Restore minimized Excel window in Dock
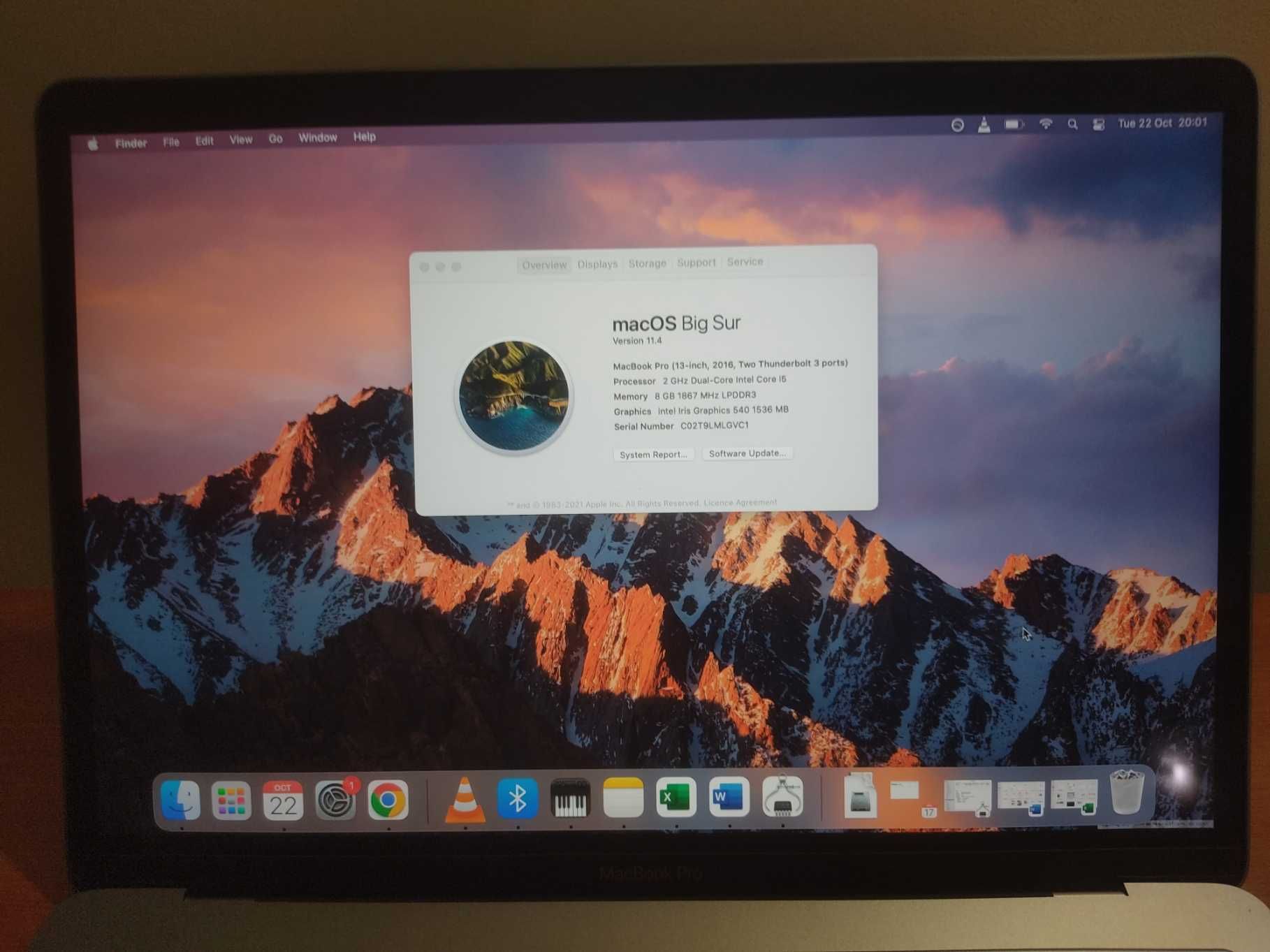 1074,797
